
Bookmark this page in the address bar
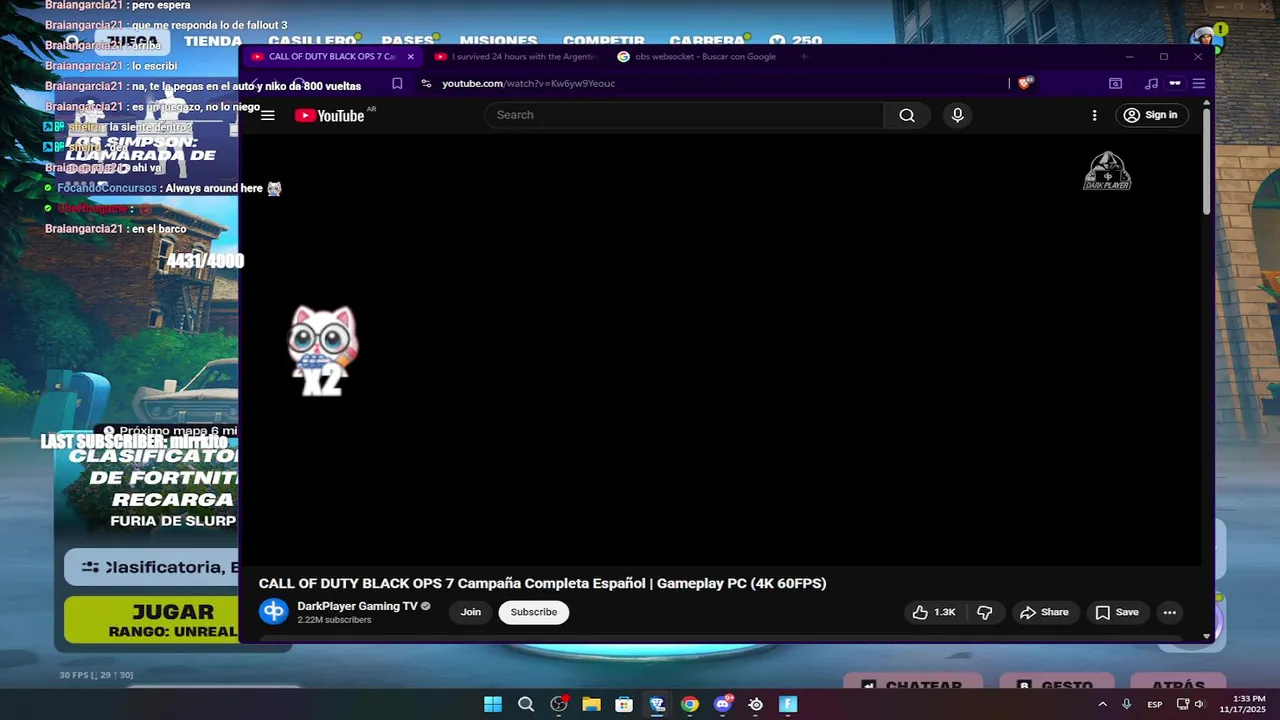pyautogui.click(x=397, y=84)
